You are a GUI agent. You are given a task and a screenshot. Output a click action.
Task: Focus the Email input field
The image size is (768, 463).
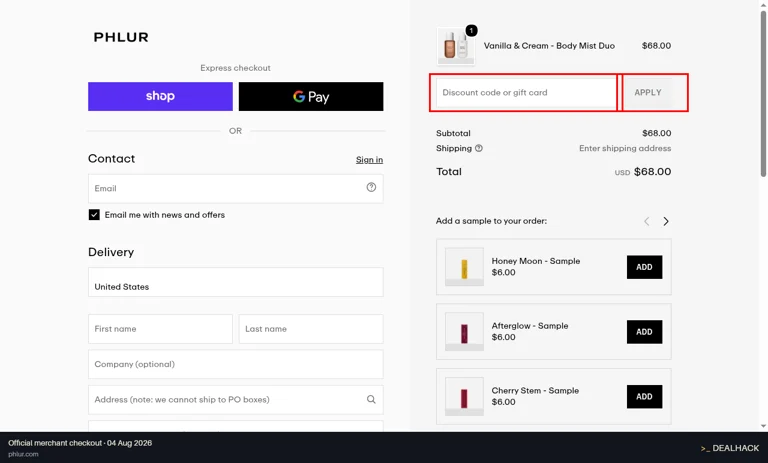point(236,189)
